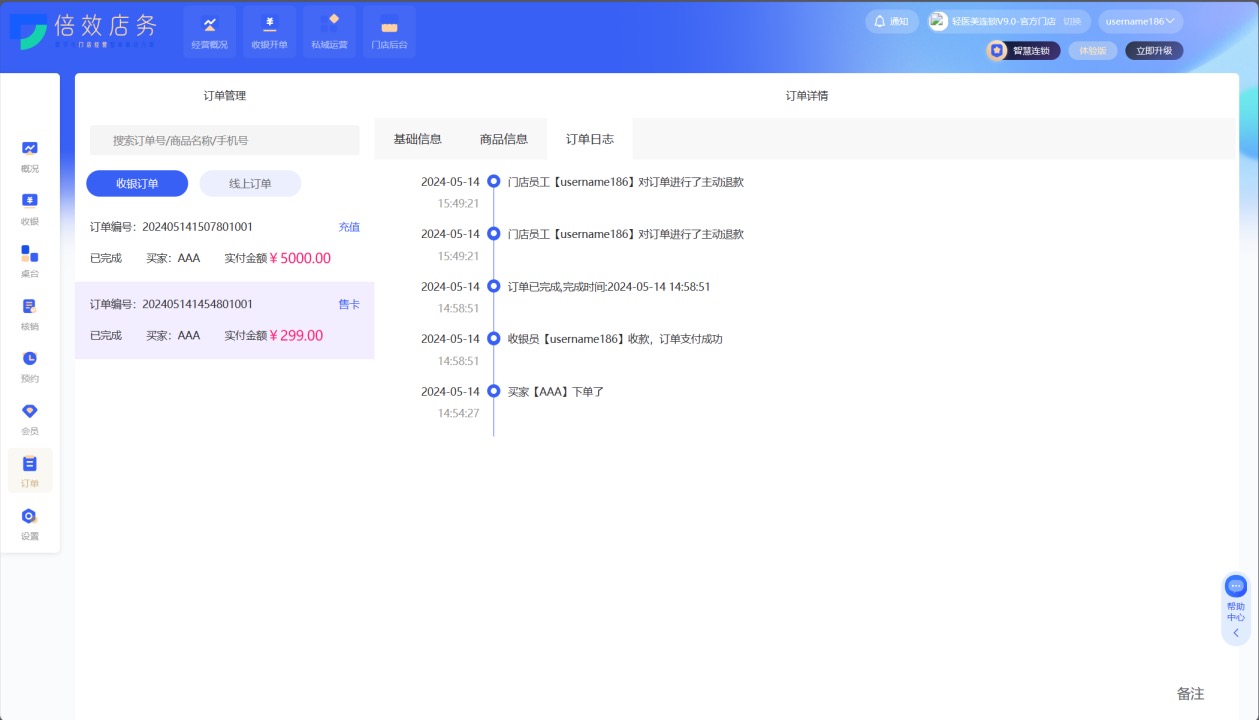Open 收银开单 from the top toolbar
The height and width of the screenshot is (720, 1259).
[269, 31]
